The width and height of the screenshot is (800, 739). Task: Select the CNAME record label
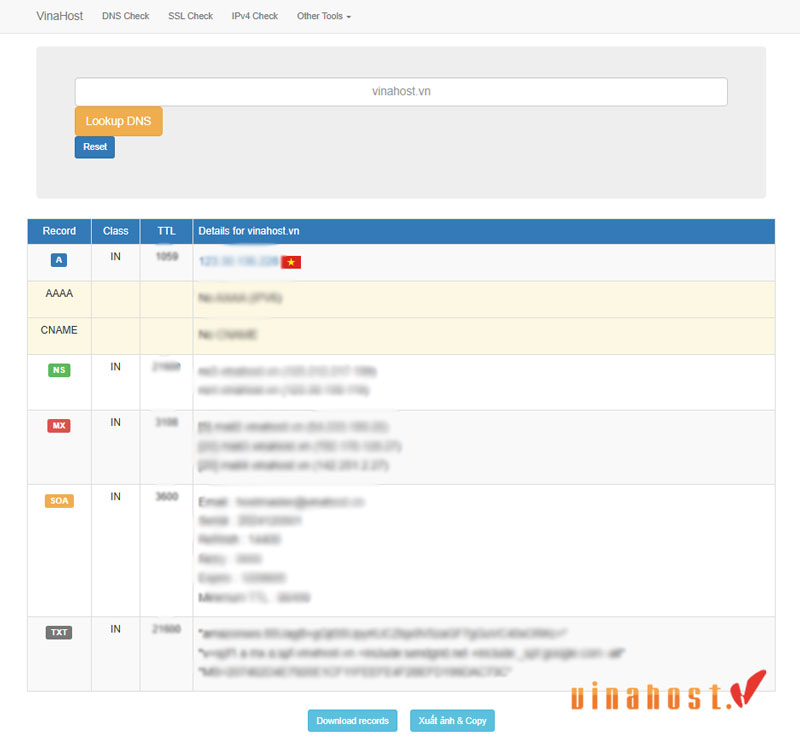pyautogui.click(x=59, y=330)
